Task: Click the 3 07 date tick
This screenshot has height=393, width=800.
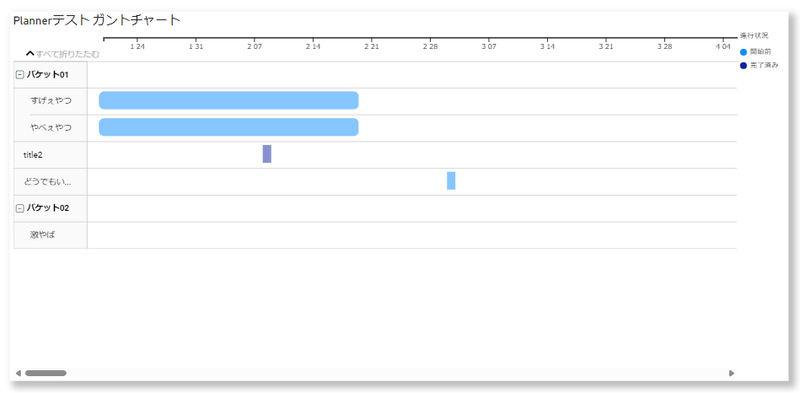Action: tap(489, 46)
